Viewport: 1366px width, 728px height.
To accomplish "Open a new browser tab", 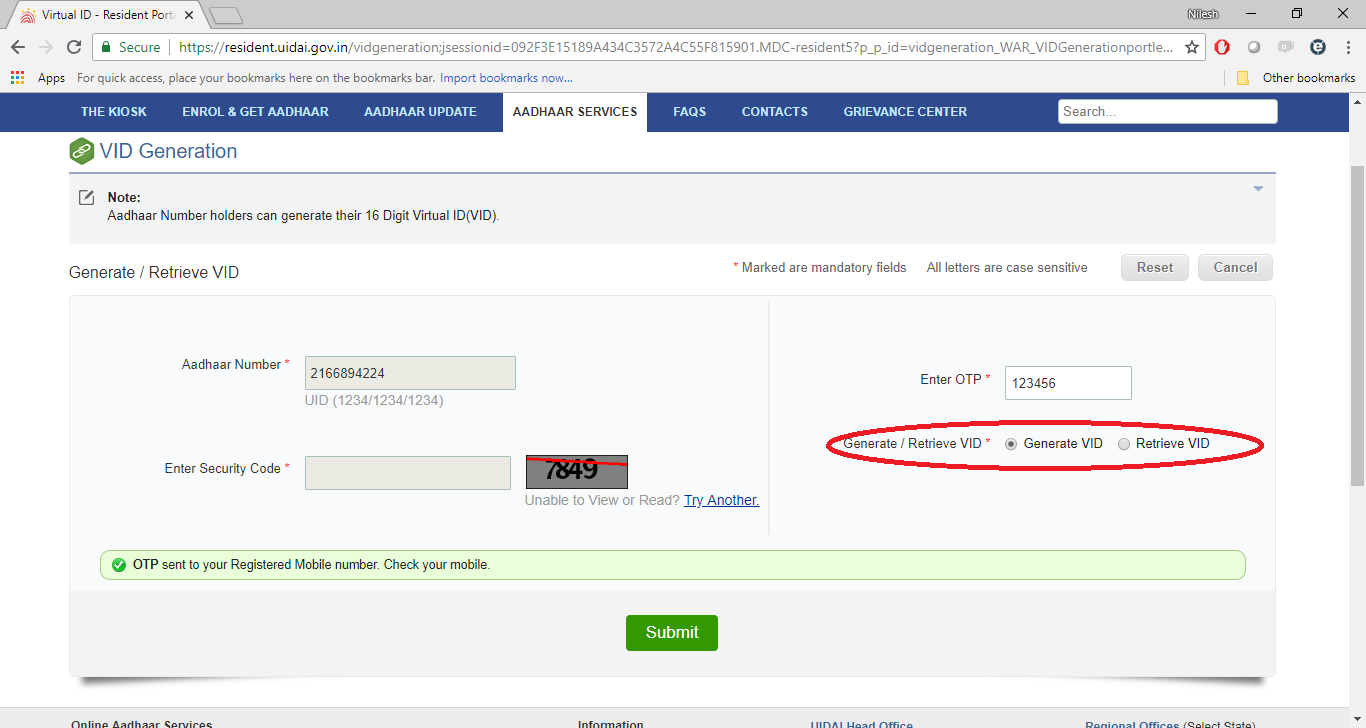I will 226,15.
